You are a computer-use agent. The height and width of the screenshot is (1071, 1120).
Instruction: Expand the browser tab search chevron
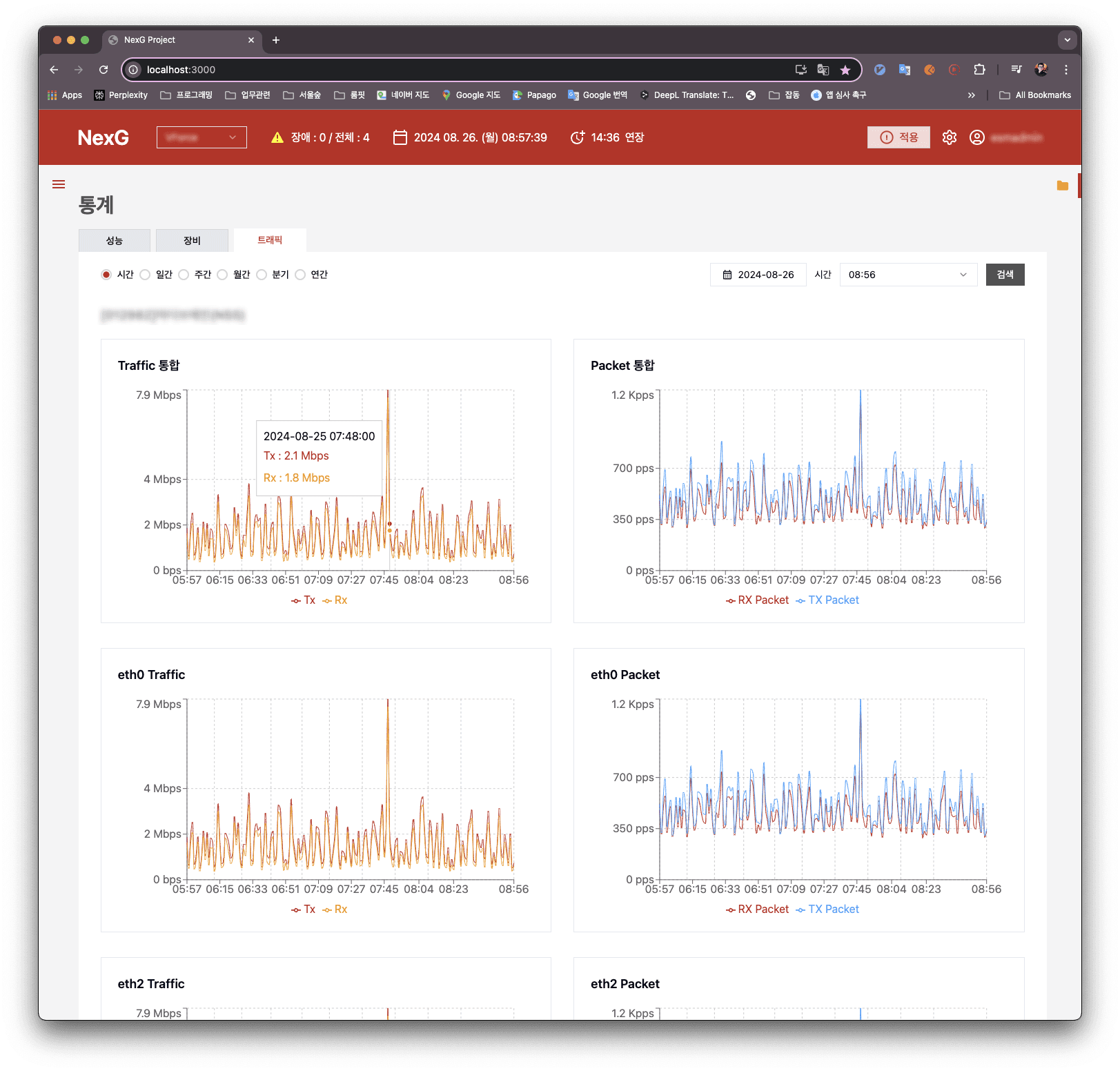point(1068,40)
